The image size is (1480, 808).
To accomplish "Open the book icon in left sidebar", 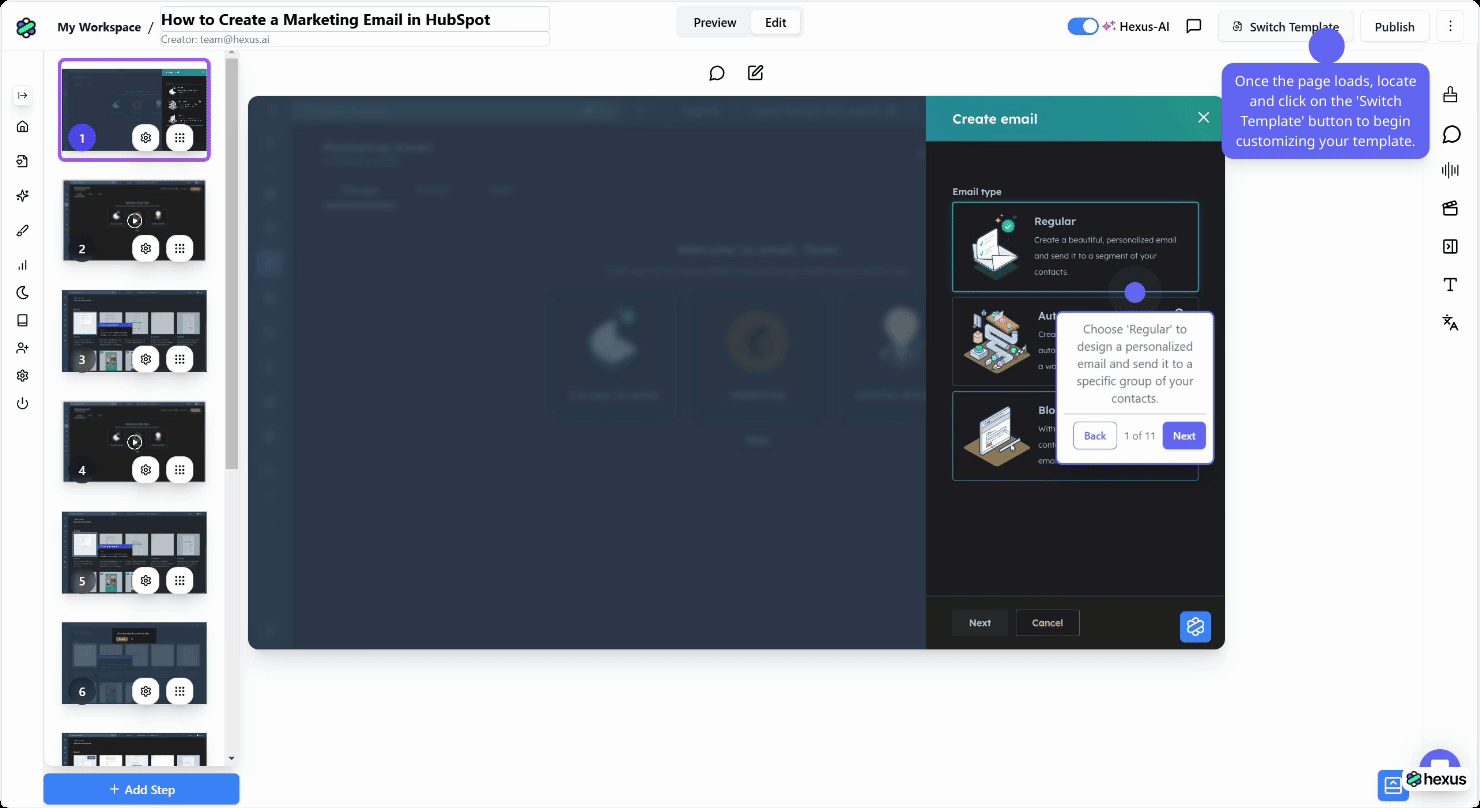I will point(23,321).
